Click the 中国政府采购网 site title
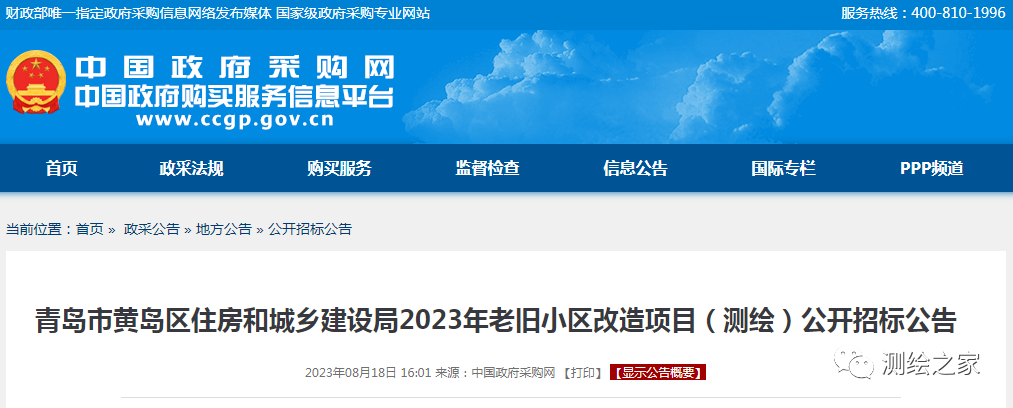This screenshot has height=408, width=1013. (x=235, y=68)
